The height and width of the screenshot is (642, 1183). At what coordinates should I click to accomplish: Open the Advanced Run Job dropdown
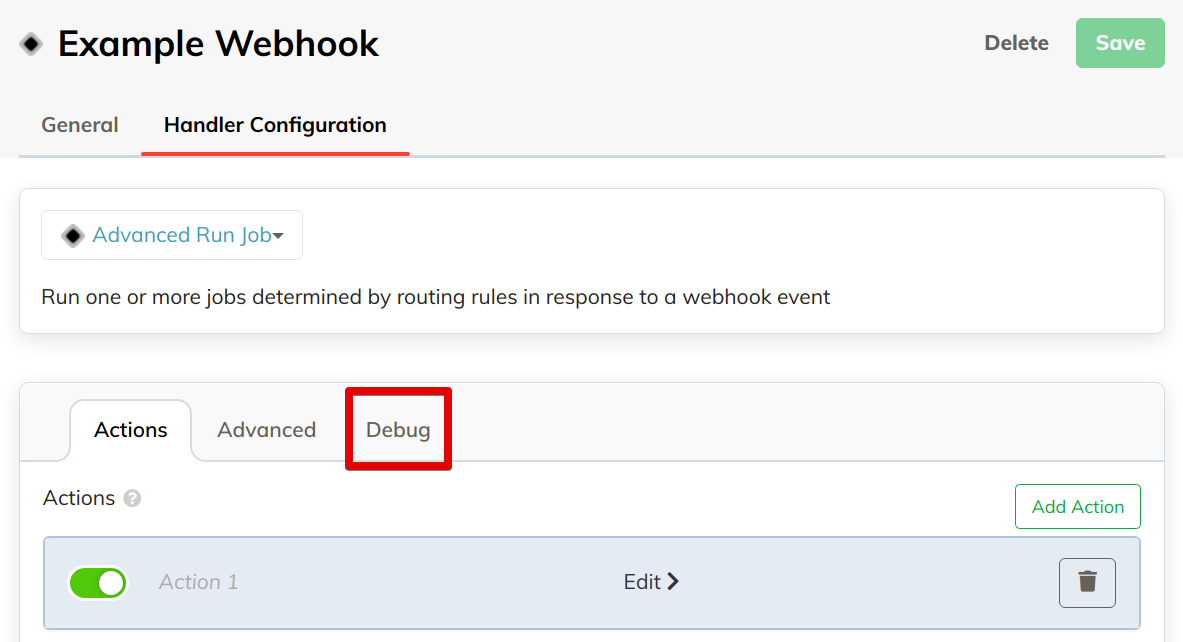172,235
